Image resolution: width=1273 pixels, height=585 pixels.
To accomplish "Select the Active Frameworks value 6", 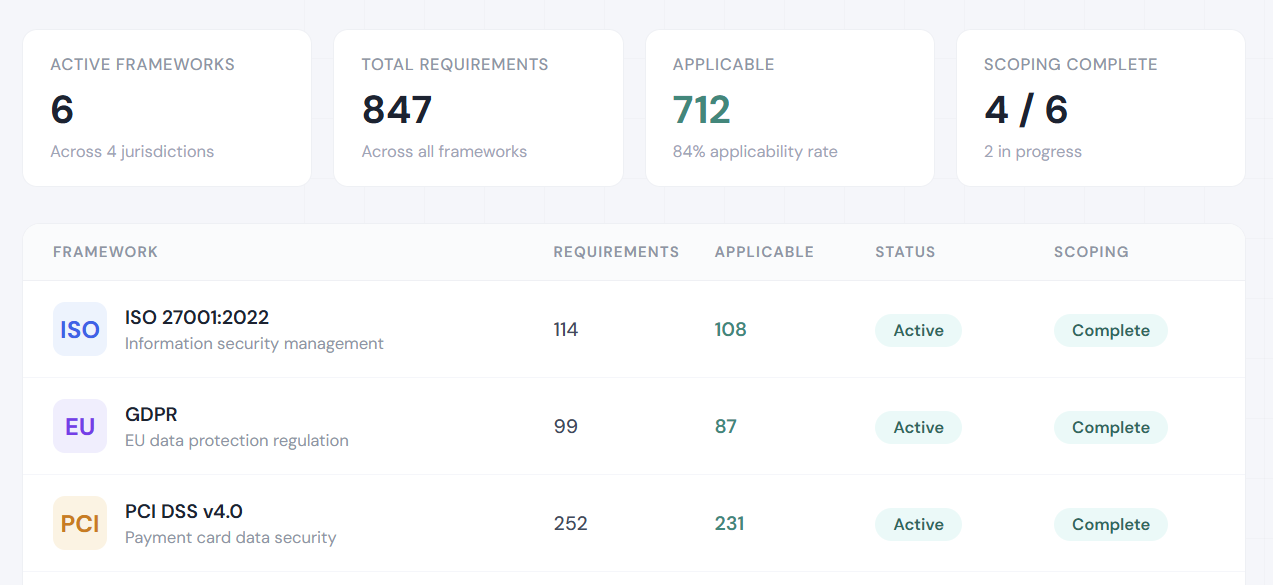I will pyautogui.click(x=62, y=110).
